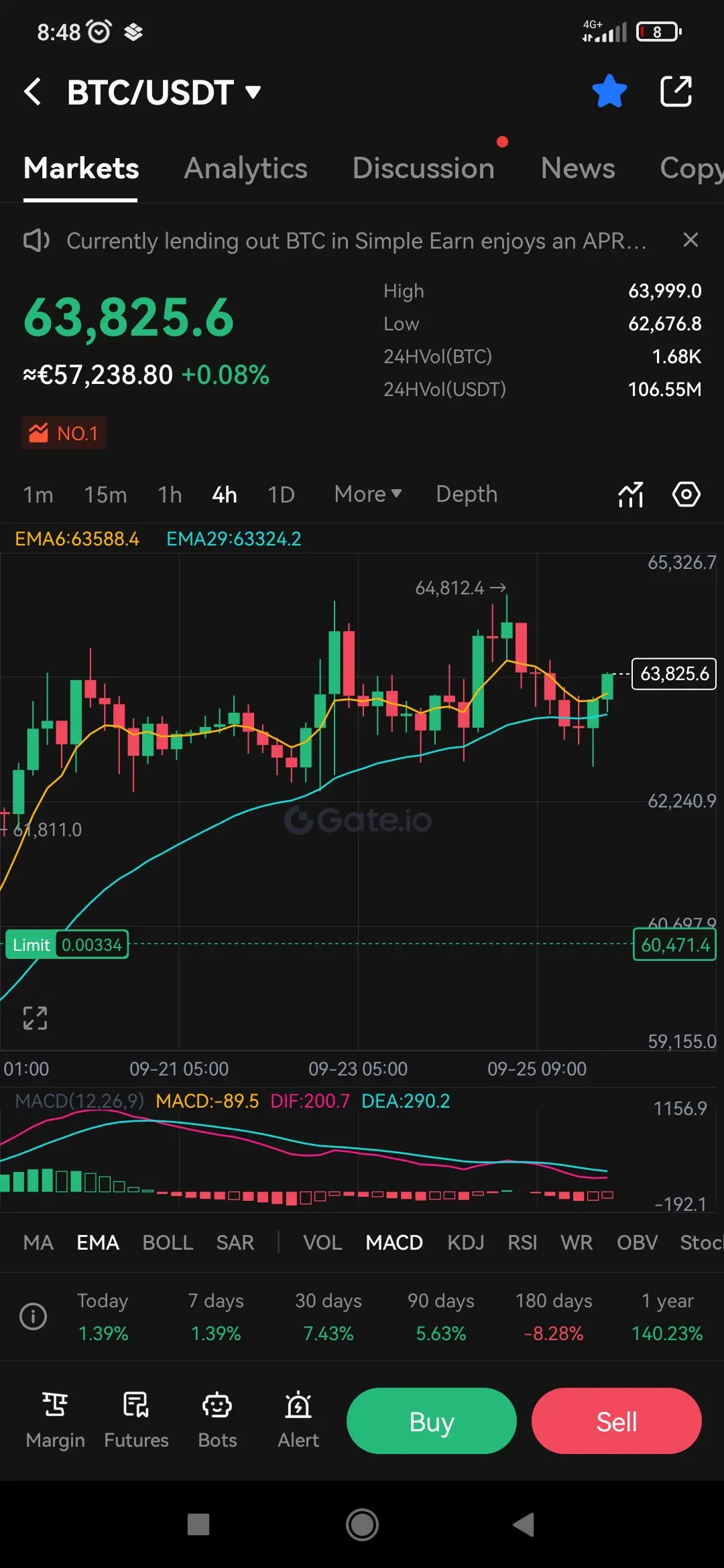The height and width of the screenshot is (1568, 724).
Task: Tap the 1 year 140.23% value
Action: pos(667,1333)
